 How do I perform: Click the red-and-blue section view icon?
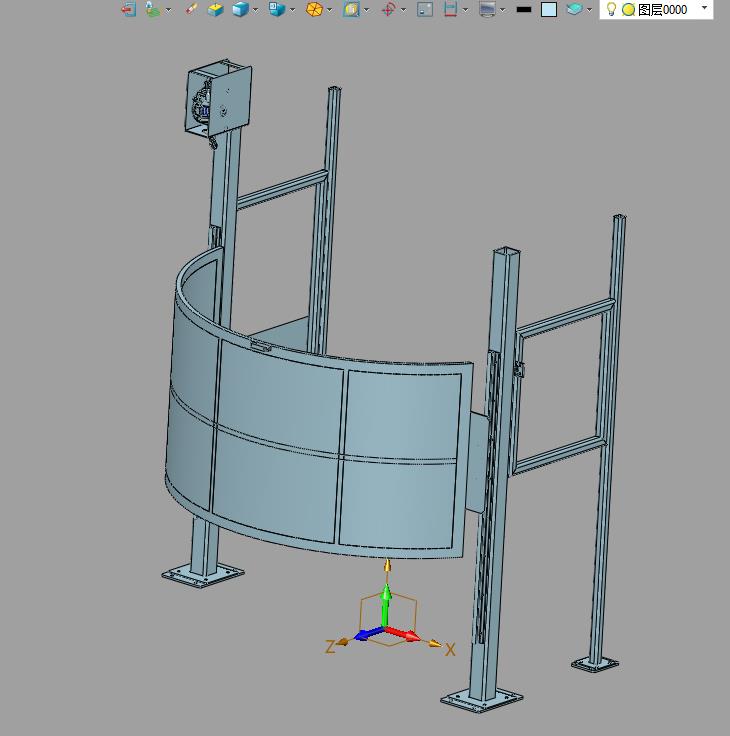[451, 9]
